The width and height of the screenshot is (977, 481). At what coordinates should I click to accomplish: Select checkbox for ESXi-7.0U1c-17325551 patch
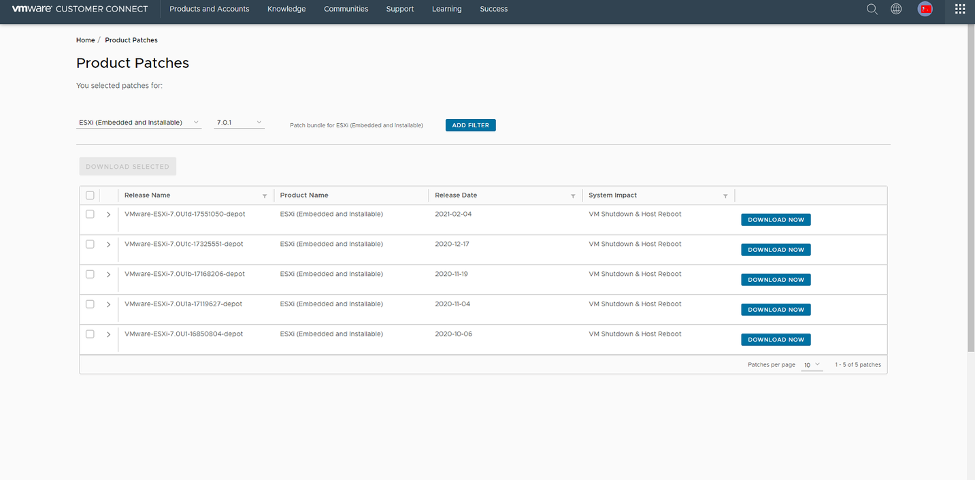point(90,244)
